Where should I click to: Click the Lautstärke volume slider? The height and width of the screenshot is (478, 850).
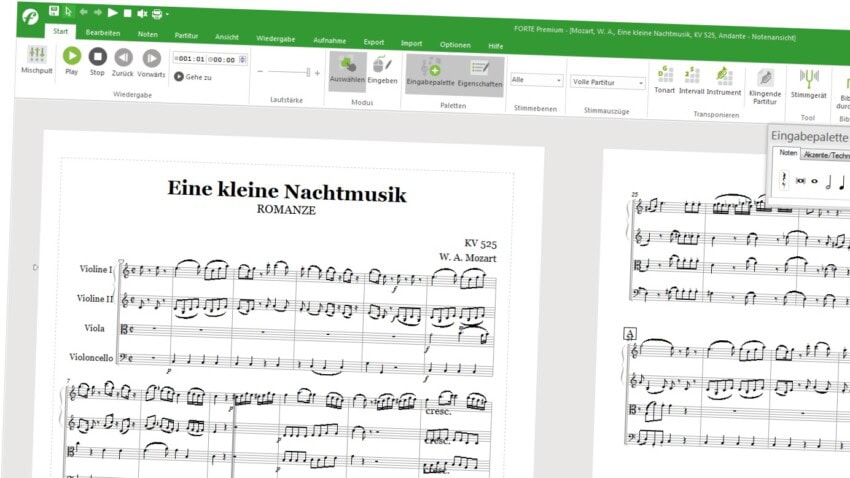[290, 72]
